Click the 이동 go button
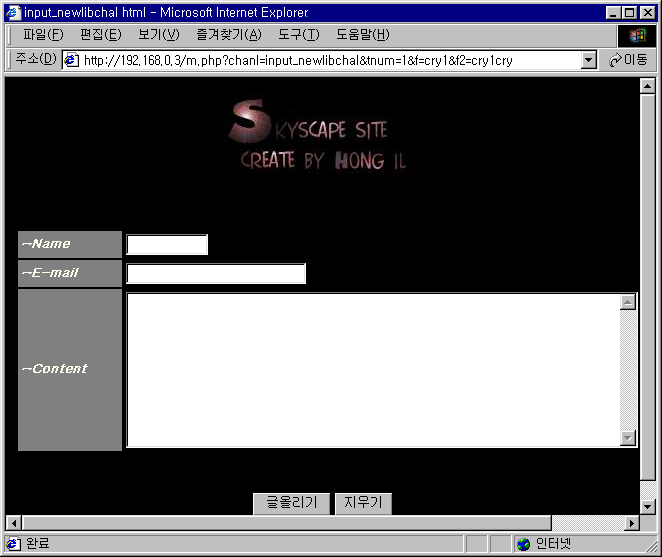Screen dimensions: 662x557 click(x=628, y=60)
